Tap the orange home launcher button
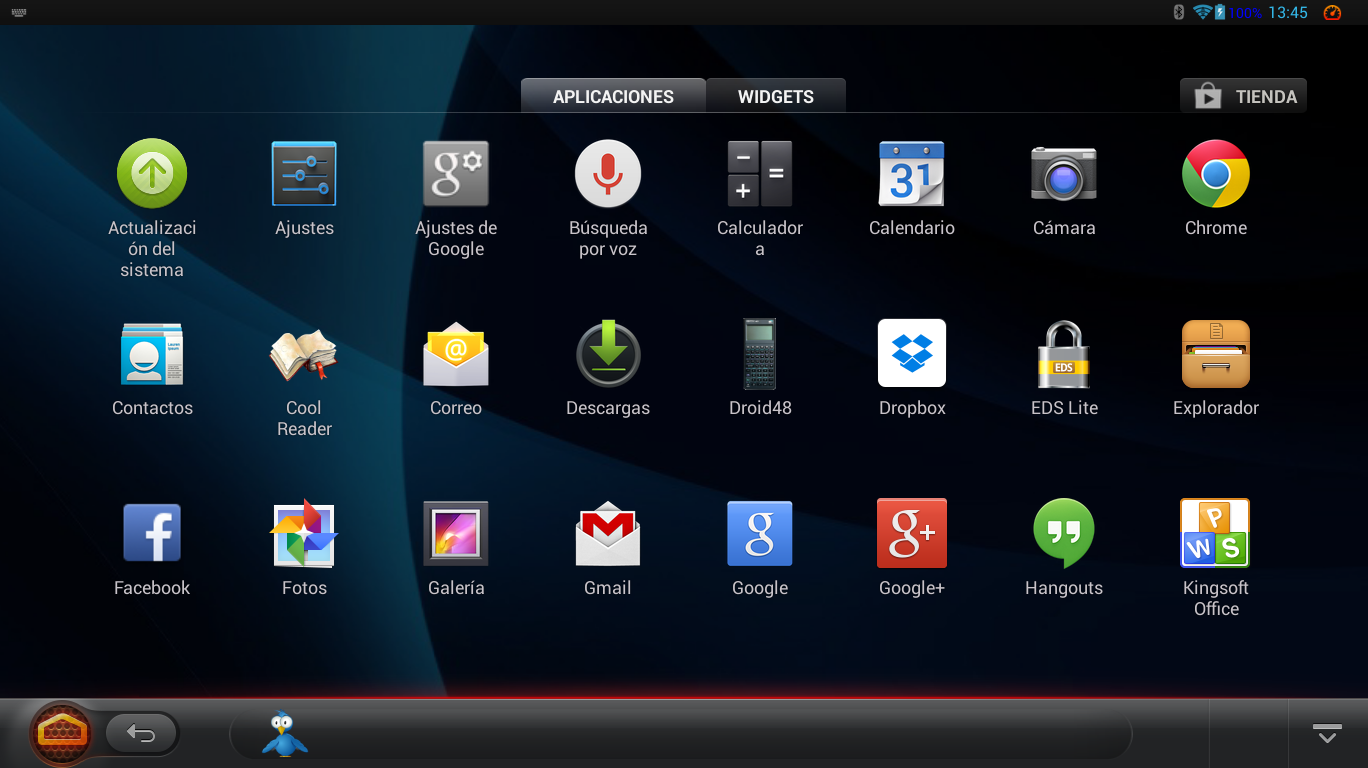 click(62, 734)
